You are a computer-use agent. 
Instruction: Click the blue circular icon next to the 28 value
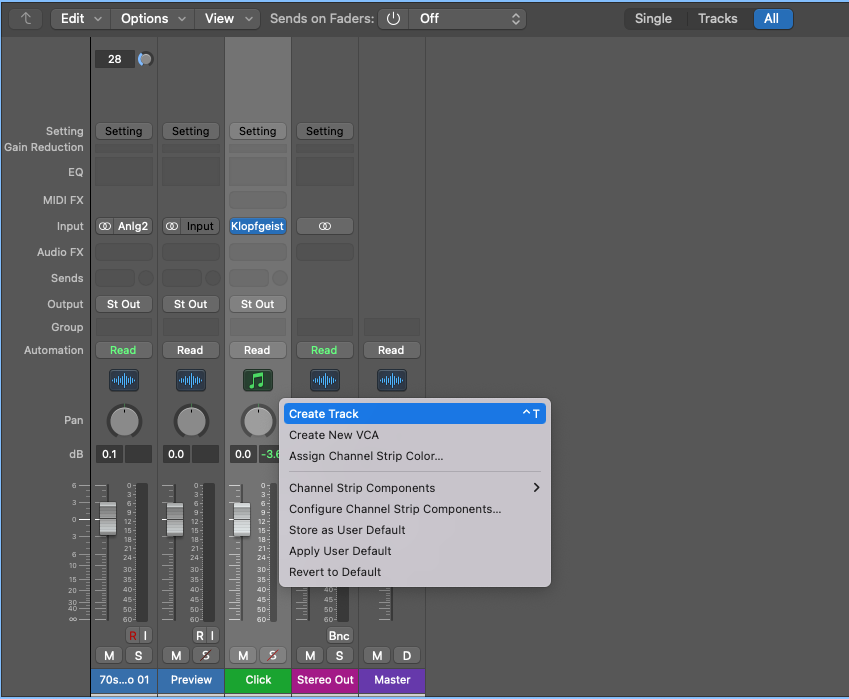[144, 59]
